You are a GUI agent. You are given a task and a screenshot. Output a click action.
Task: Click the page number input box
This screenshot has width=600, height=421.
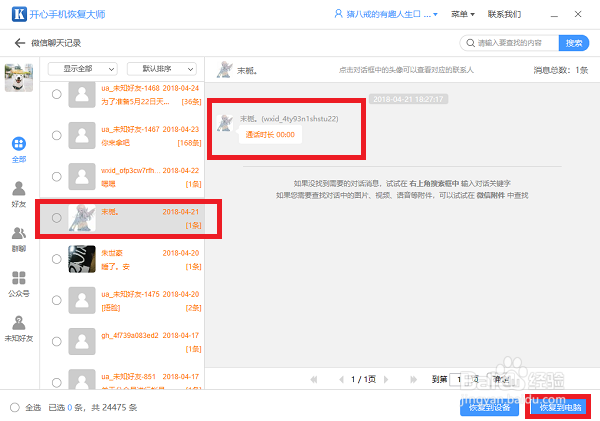[459, 379]
